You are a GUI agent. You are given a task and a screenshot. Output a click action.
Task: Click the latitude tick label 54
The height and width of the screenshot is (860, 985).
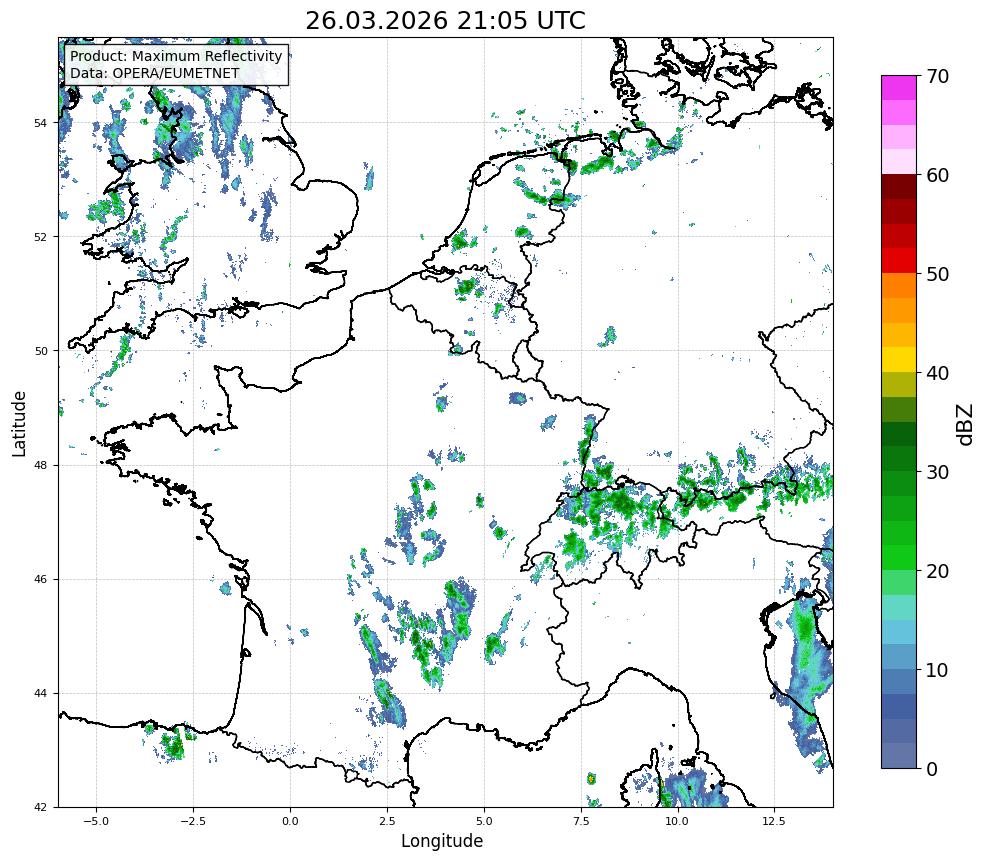coord(40,122)
